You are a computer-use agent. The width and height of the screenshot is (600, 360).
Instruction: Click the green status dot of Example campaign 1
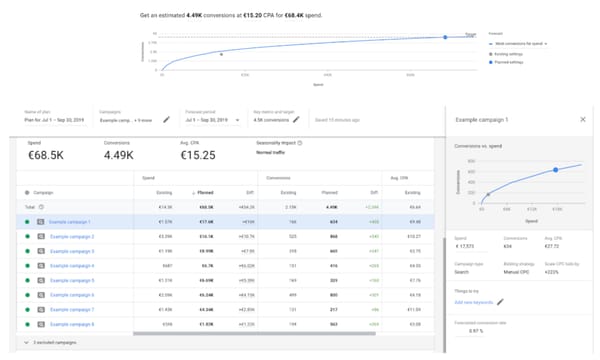[27, 222]
